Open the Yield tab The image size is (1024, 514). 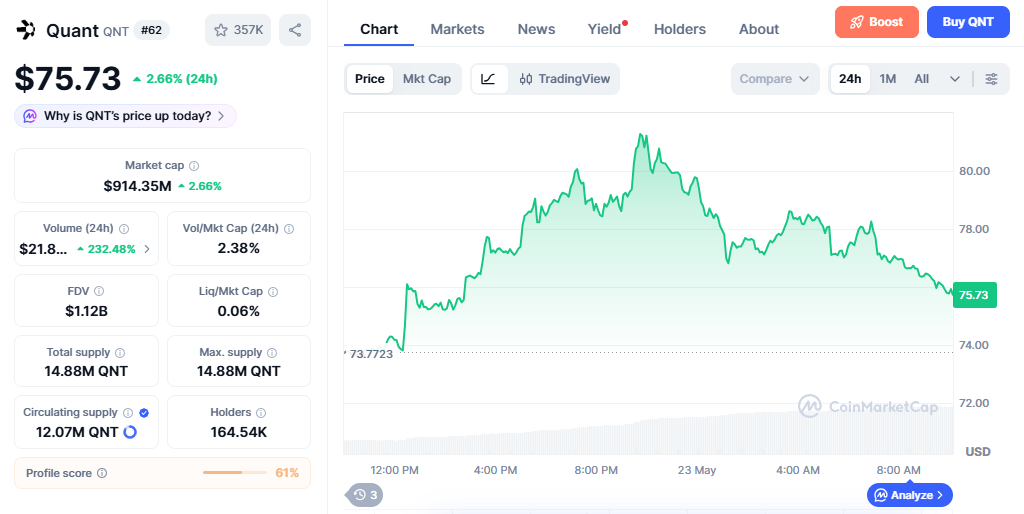click(x=605, y=29)
